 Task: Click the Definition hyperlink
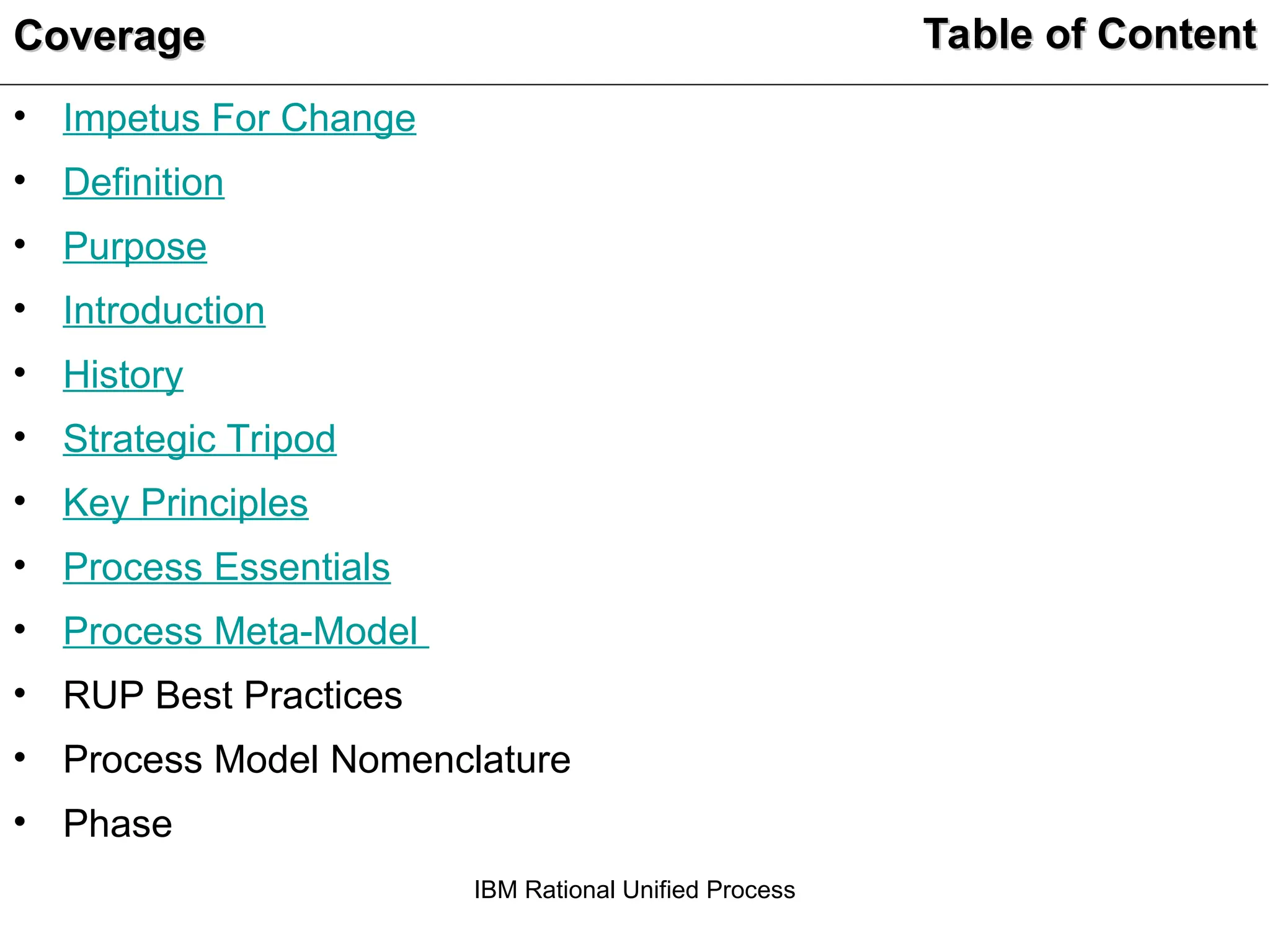144,182
